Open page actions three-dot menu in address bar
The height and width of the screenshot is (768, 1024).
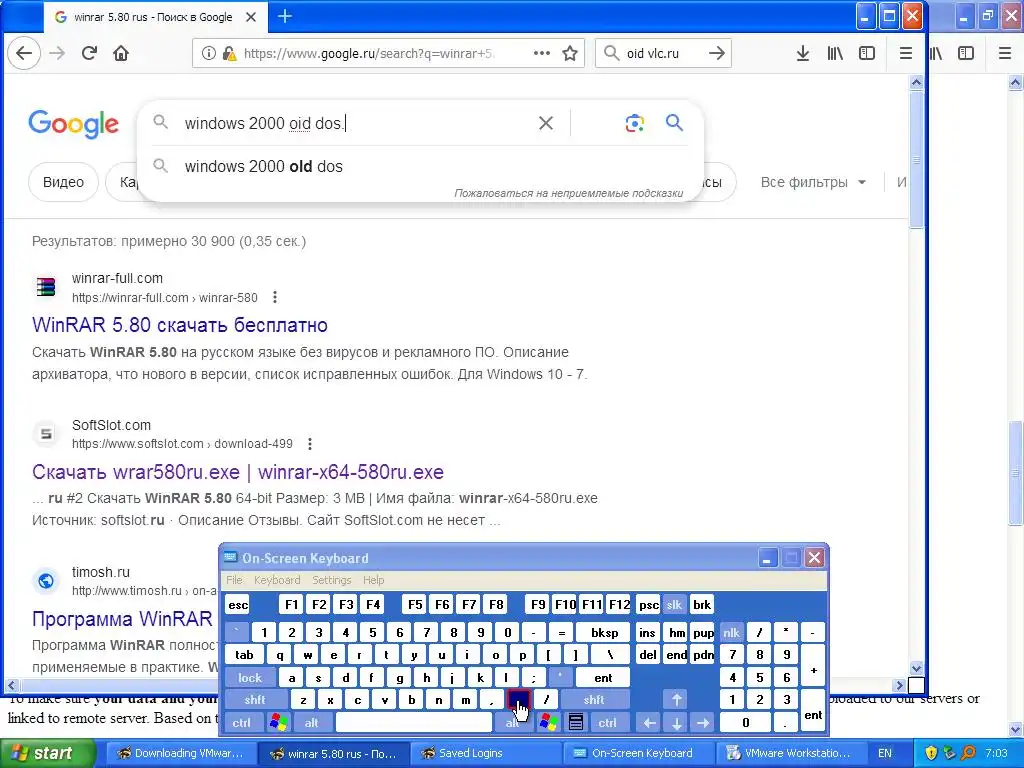click(x=541, y=54)
